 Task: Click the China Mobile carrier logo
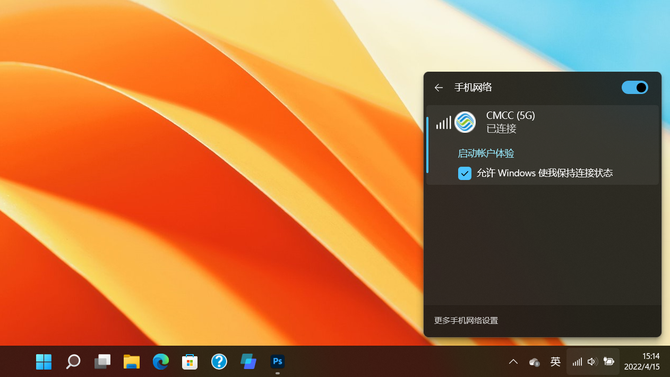tap(465, 123)
